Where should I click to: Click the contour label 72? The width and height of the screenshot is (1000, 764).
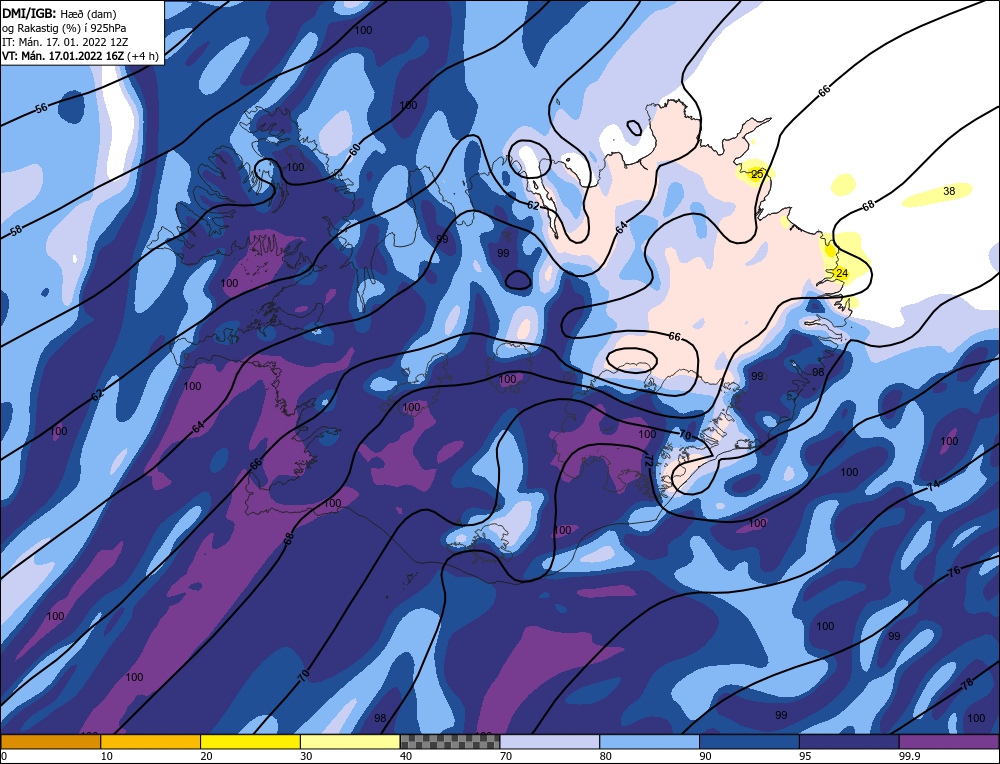click(648, 460)
